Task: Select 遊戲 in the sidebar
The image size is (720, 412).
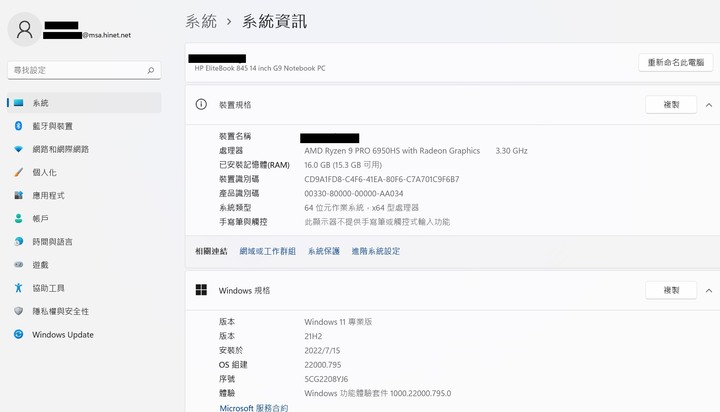Action: pyautogui.click(x=84, y=265)
